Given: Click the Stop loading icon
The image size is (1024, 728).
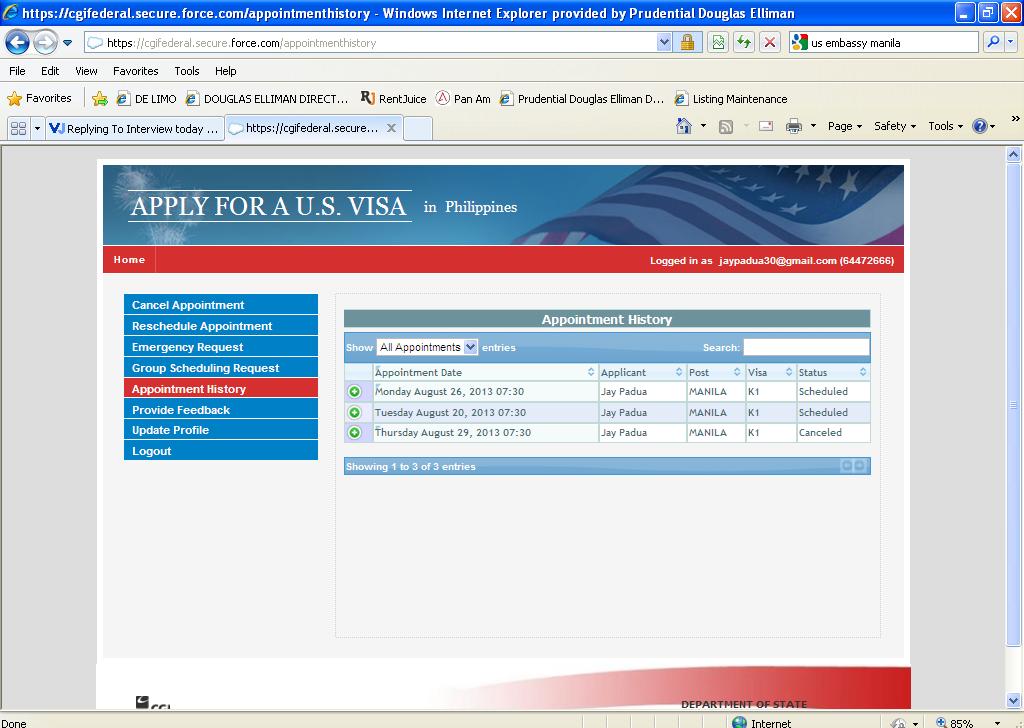Looking at the screenshot, I should click(770, 43).
